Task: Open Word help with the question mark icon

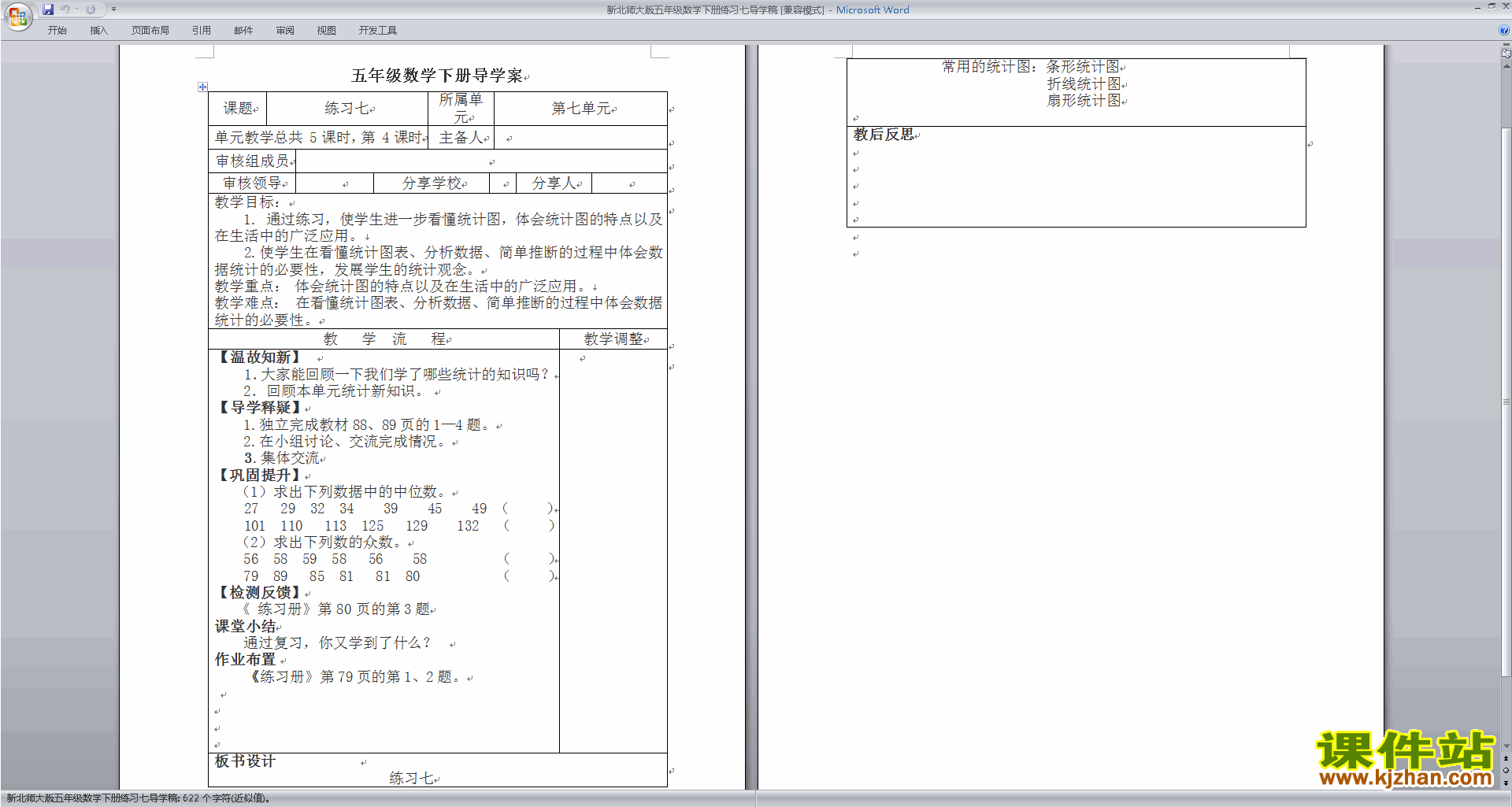Action: click(1504, 30)
